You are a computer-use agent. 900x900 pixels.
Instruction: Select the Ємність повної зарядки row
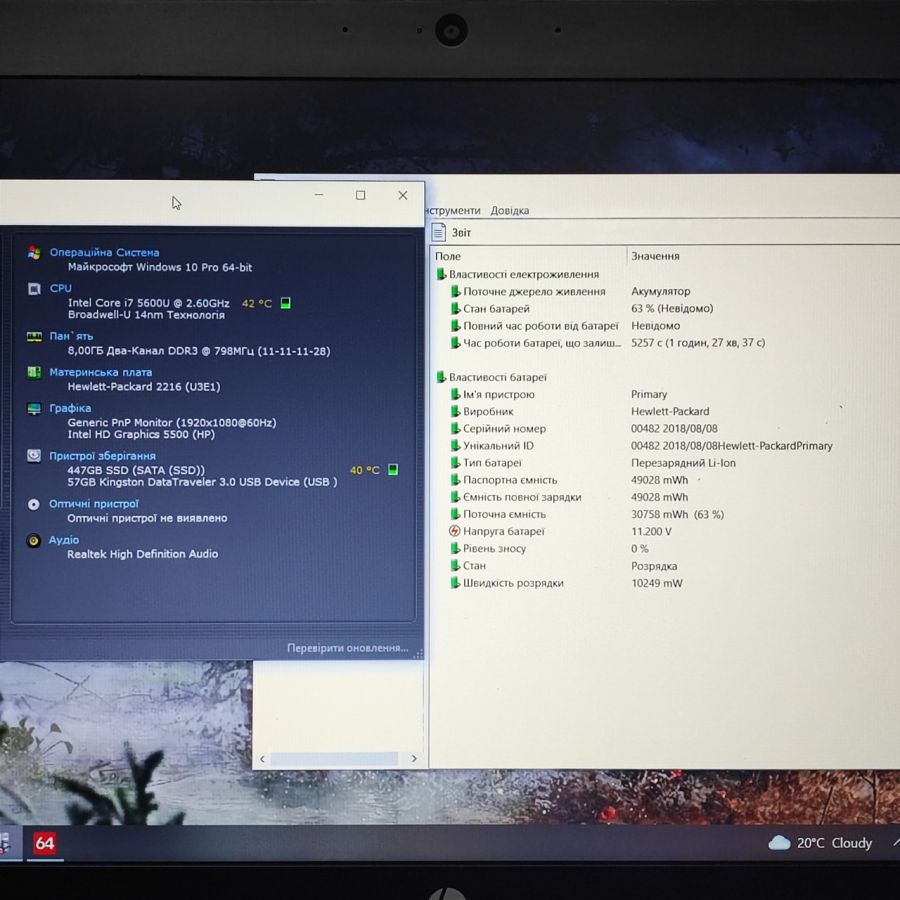pos(665,497)
